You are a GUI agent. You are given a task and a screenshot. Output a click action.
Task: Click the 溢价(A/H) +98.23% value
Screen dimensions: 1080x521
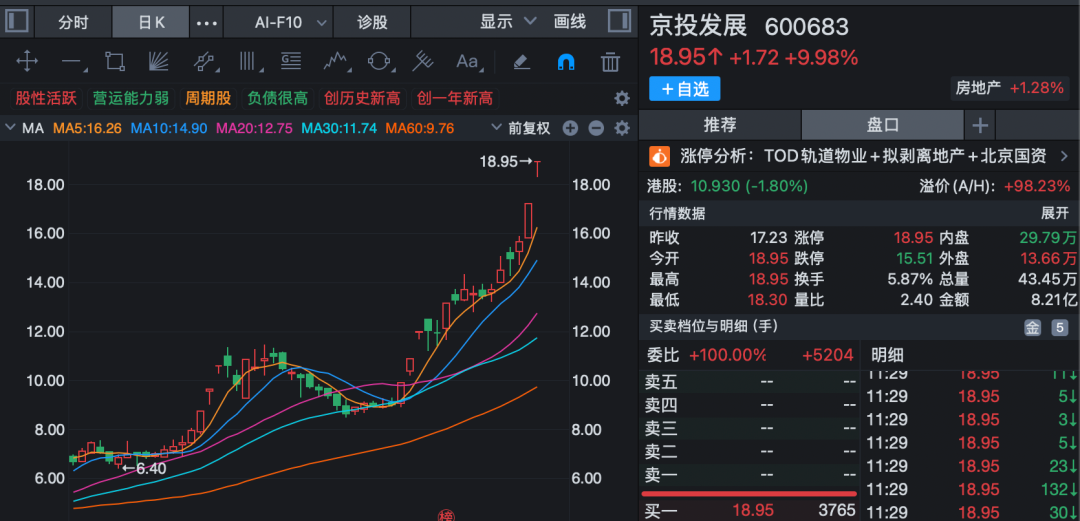pos(1038,186)
